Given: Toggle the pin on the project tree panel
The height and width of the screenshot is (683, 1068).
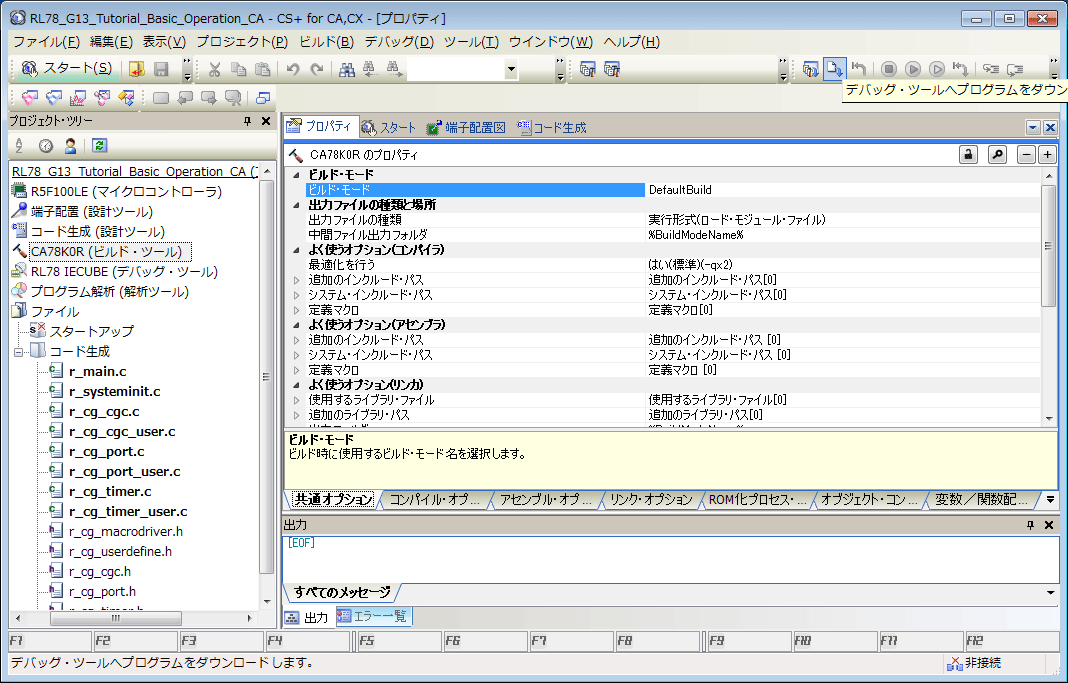Looking at the screenshot, I should (248, 121).
